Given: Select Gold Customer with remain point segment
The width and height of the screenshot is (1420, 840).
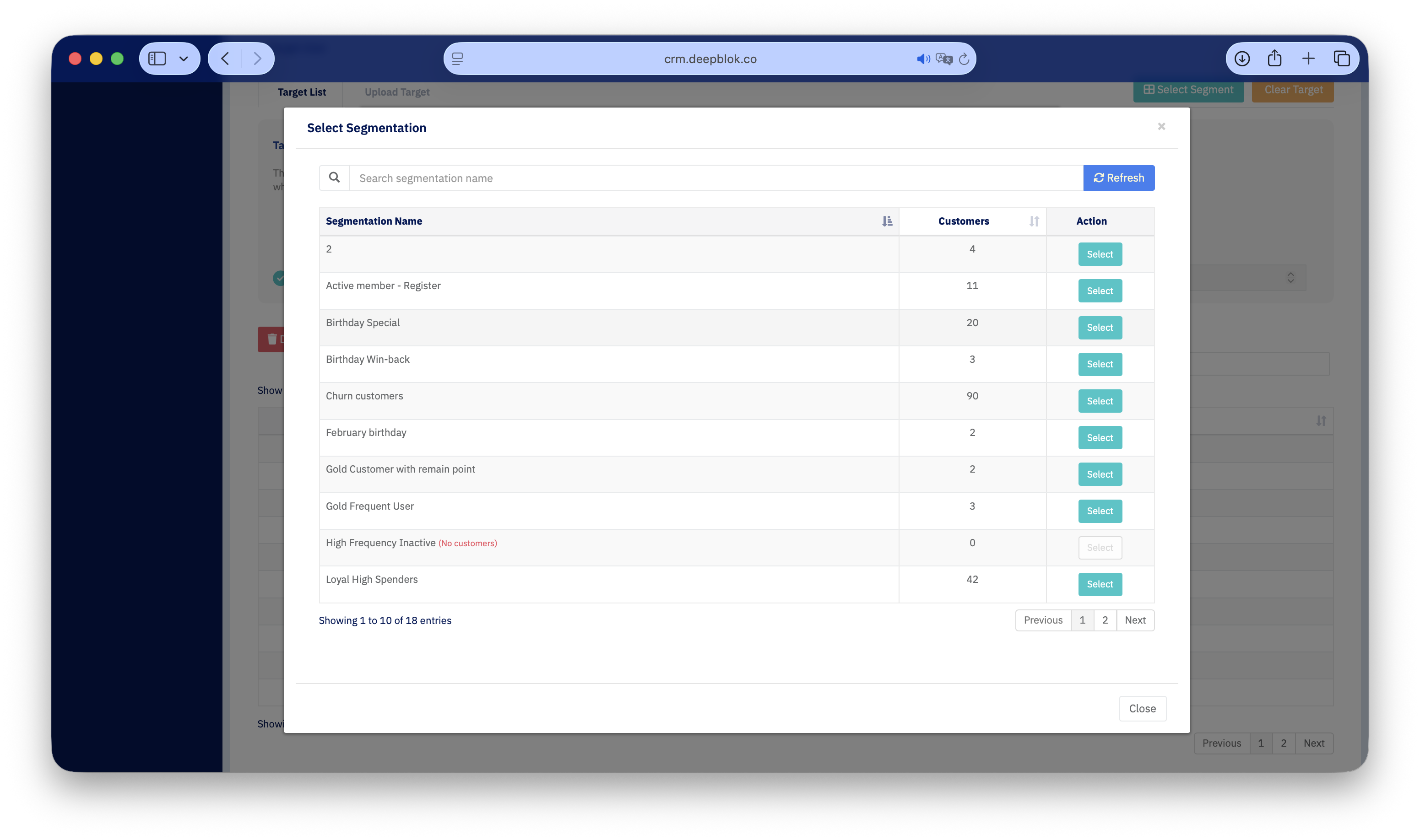Looking at the screenshot, I should (x=1100, y=474).
